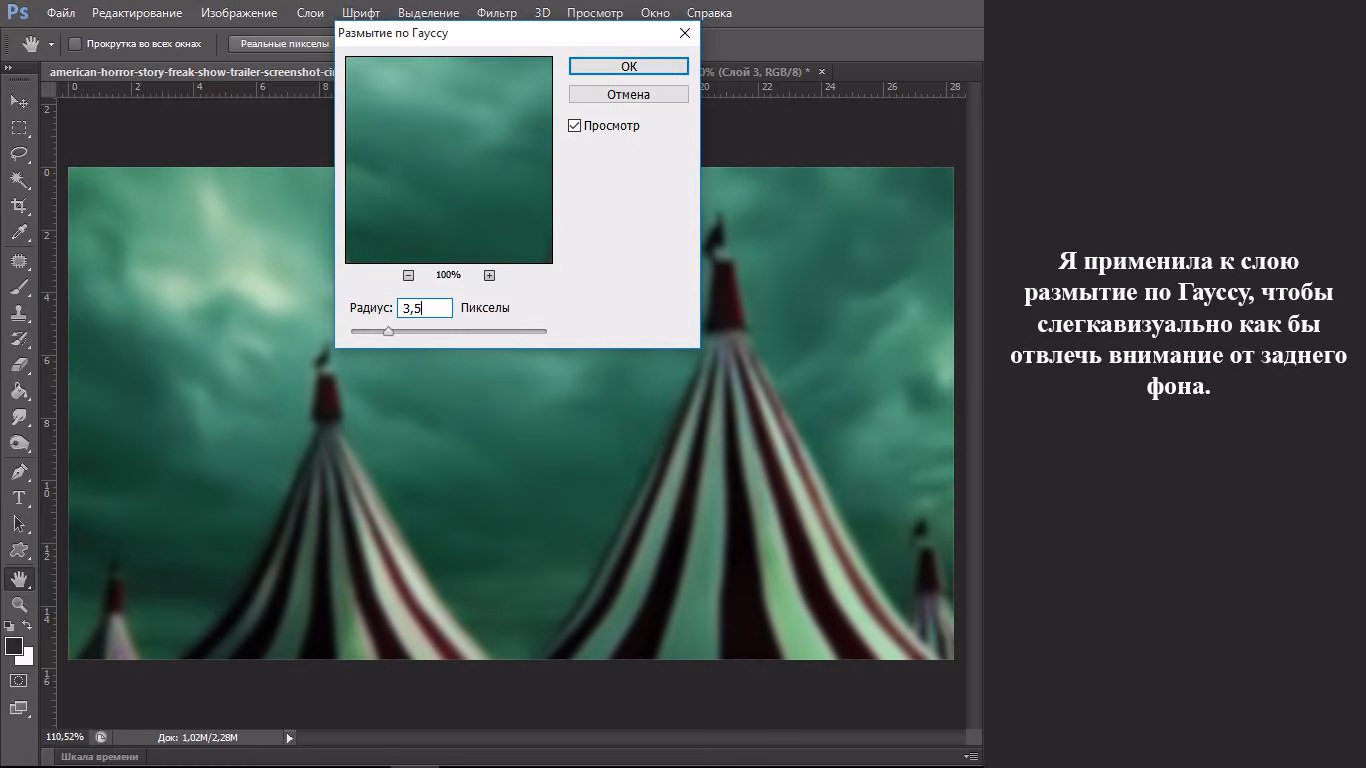Open the Слои menu
The height and width of the screenshot is (768, 1366).
point(310,13)
